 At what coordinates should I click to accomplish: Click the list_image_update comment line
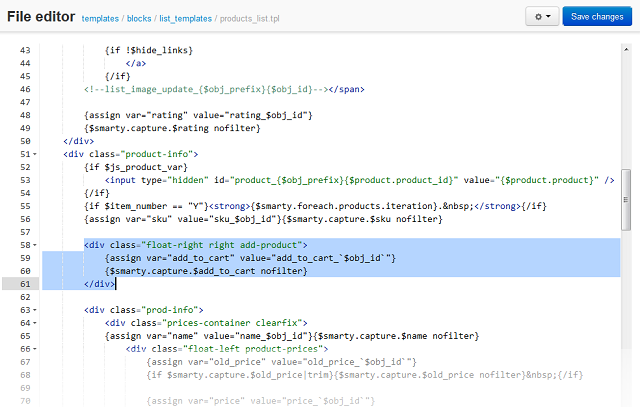[224, 89]
